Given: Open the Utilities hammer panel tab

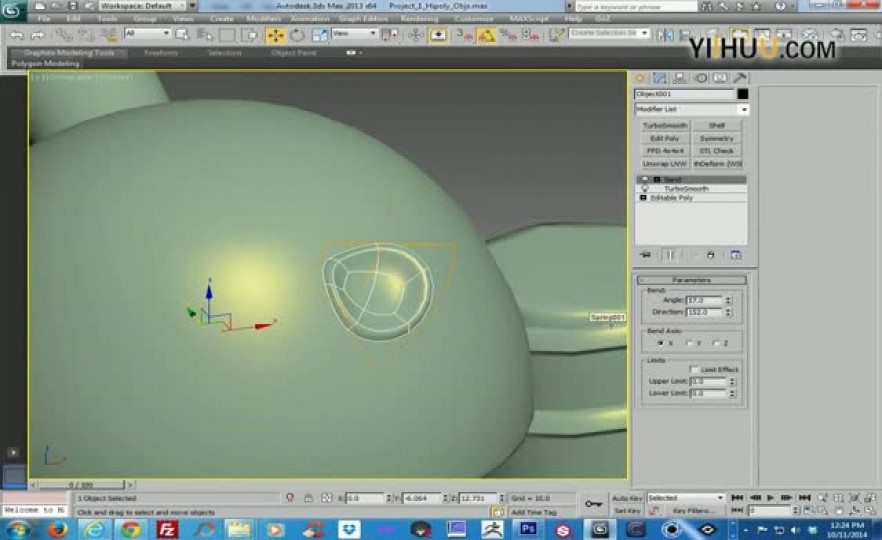Looking at the screenshot, I should [740, 78].
